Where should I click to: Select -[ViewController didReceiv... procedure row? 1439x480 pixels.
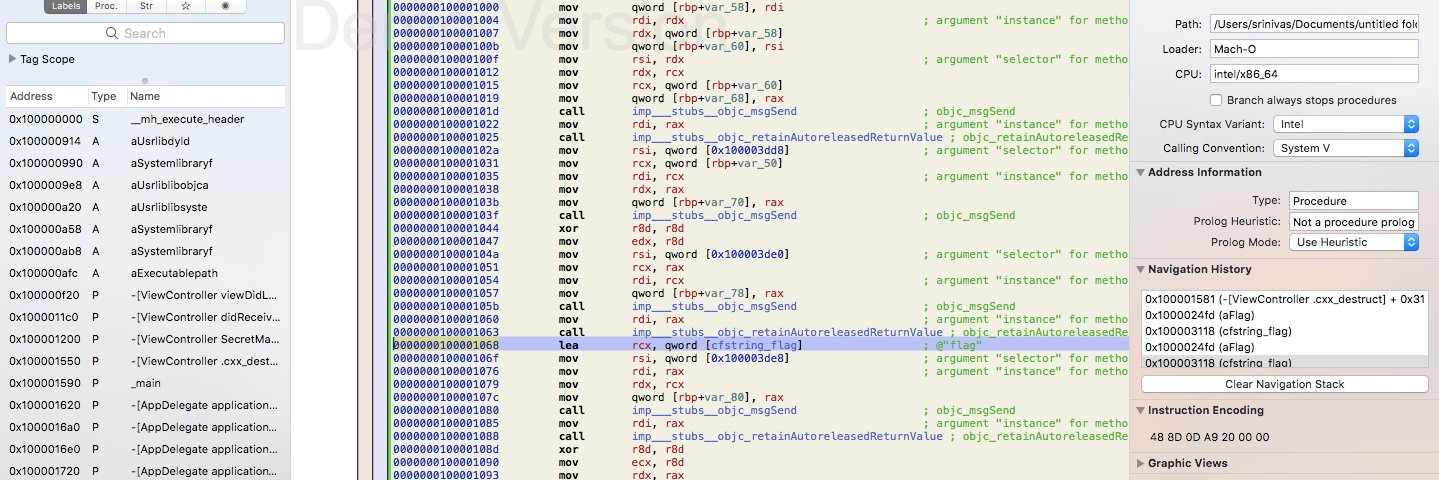(145, 317)
